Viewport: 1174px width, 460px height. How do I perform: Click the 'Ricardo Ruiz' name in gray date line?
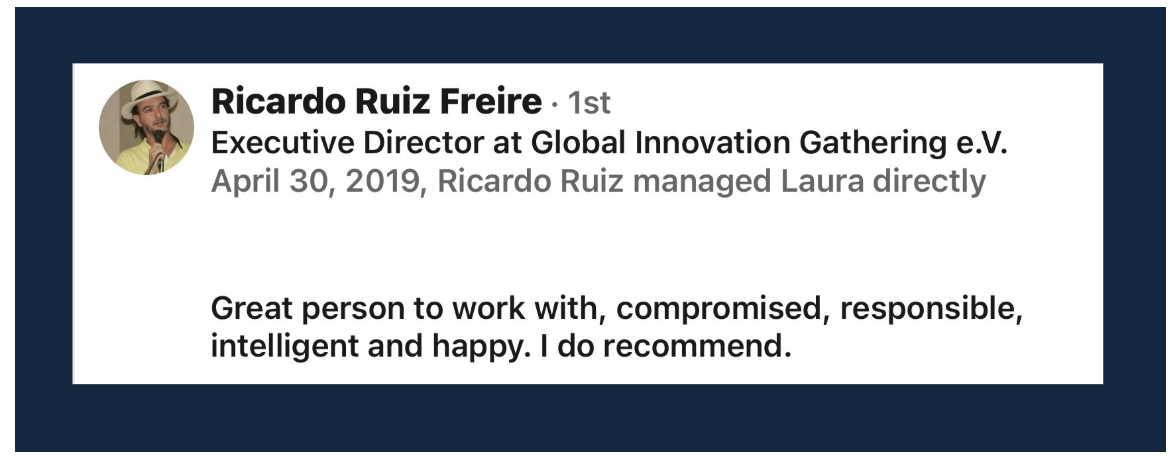pyautogui.click(x=530, y=181)
